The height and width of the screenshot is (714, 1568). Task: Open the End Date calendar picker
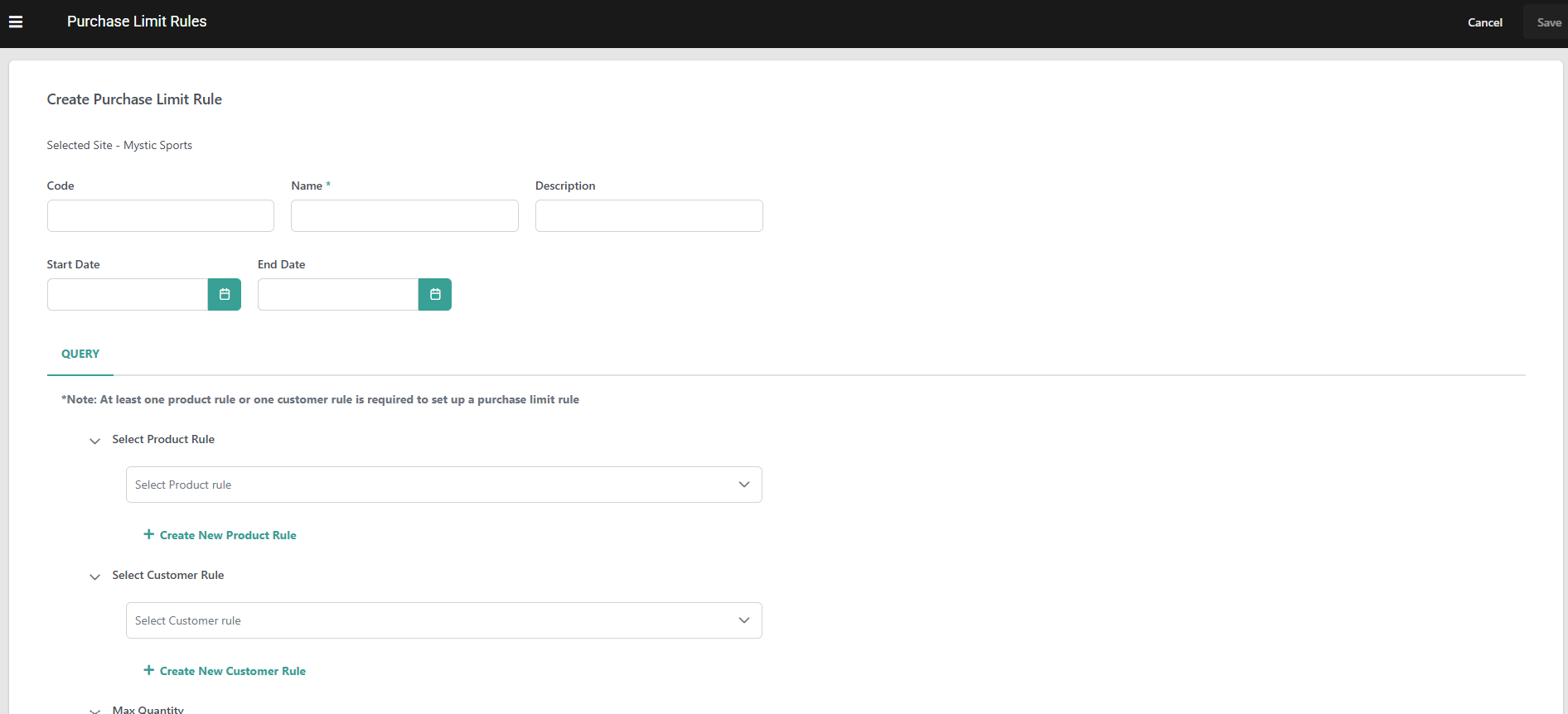[435, 295]
